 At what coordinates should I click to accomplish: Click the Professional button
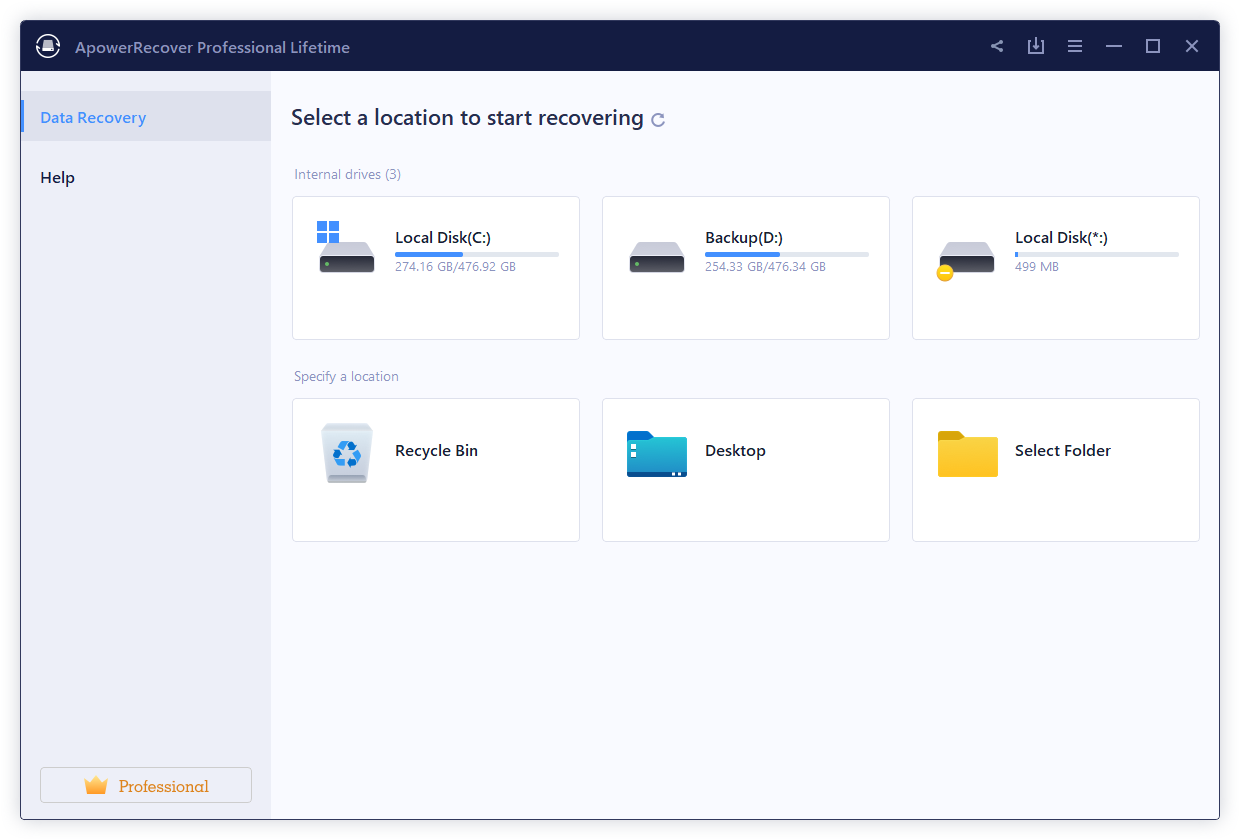pyautogui.click(x=146, y=785)
